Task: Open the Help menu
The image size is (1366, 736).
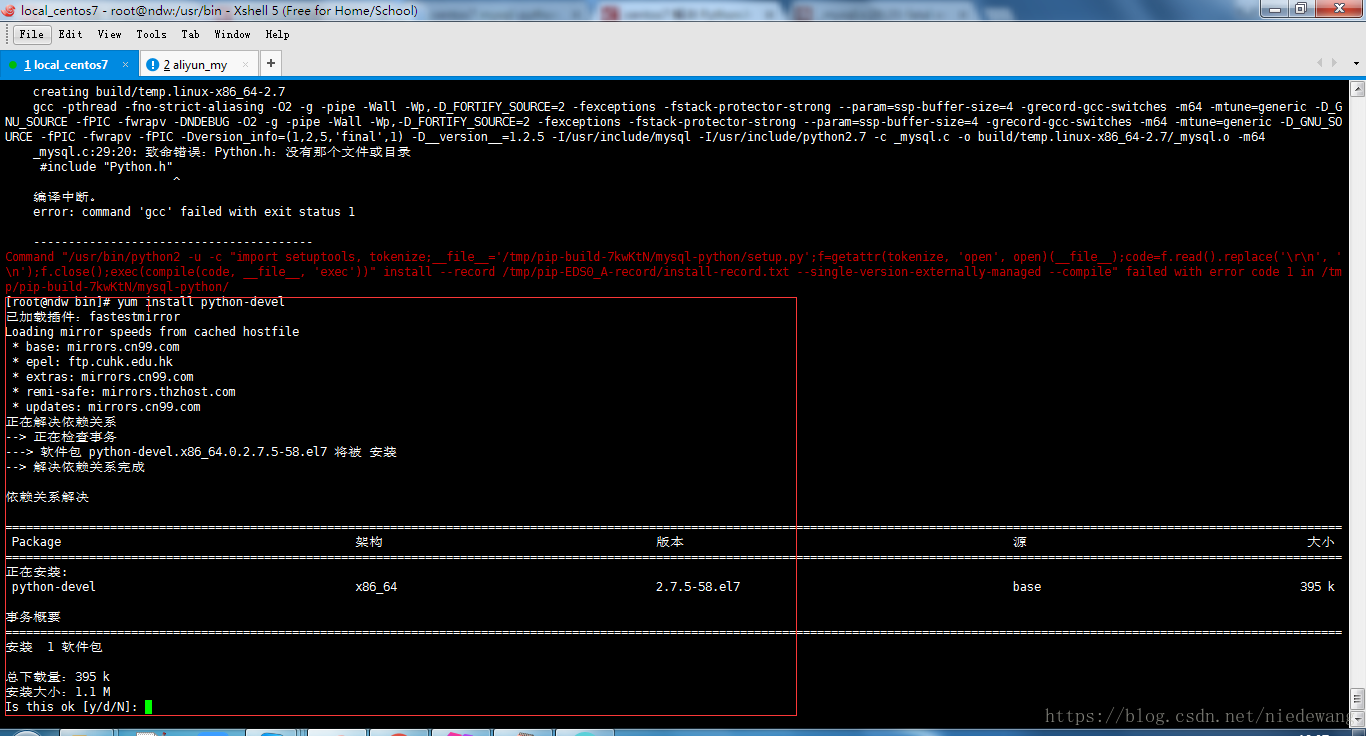Action: point(277,34)
